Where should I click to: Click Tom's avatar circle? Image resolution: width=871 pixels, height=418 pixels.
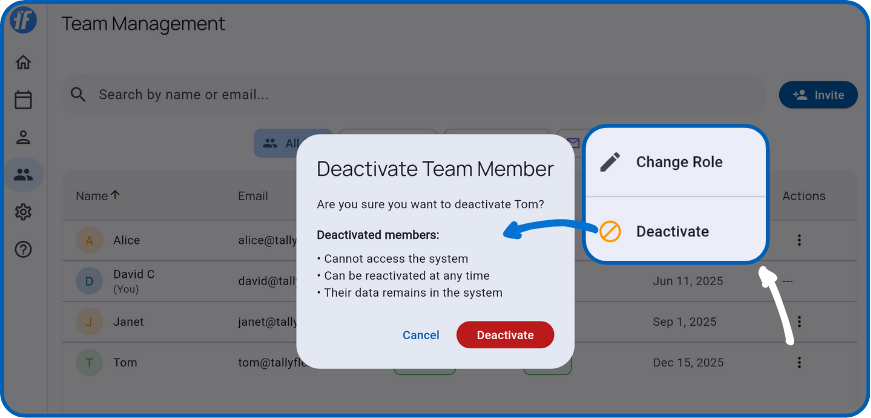89,362
